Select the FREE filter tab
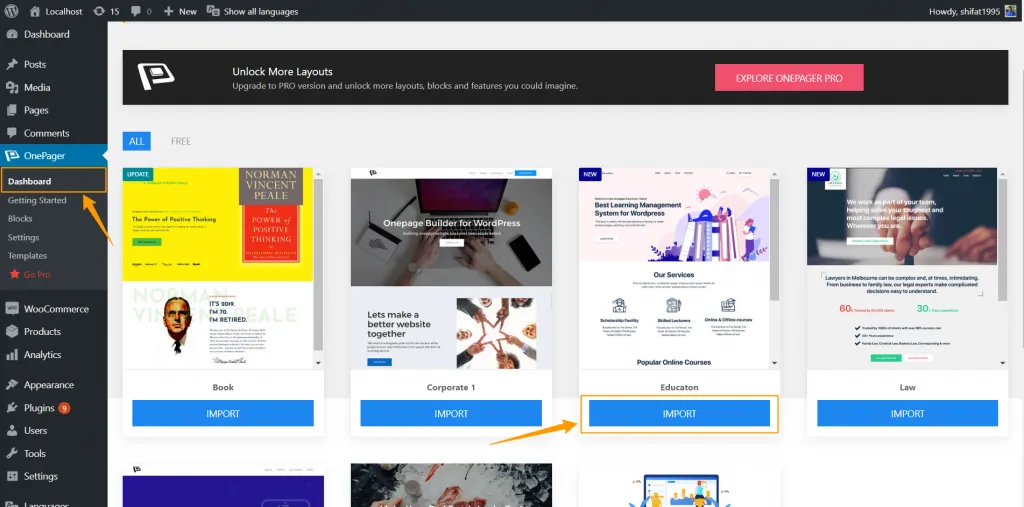The height and width of the screenshot is (507, 1024). 181,141
